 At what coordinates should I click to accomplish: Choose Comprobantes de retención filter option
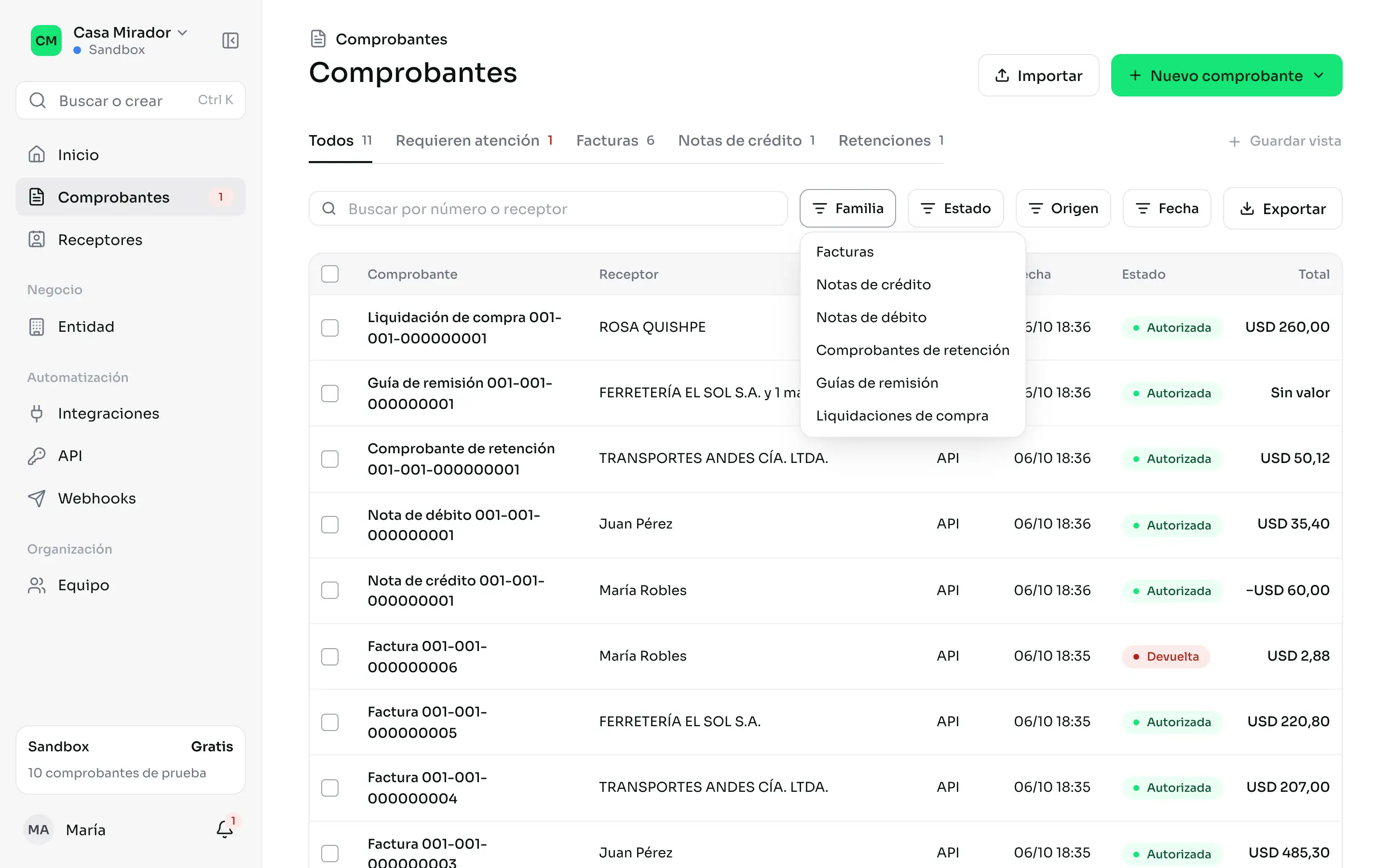pos(912,350)
